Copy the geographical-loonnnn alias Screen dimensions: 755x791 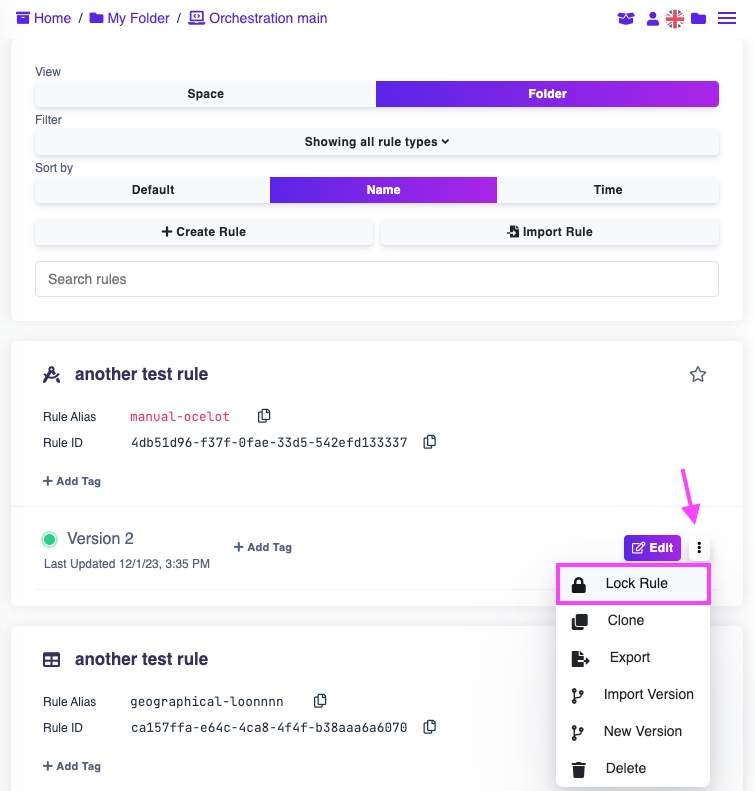pos(320,701)
